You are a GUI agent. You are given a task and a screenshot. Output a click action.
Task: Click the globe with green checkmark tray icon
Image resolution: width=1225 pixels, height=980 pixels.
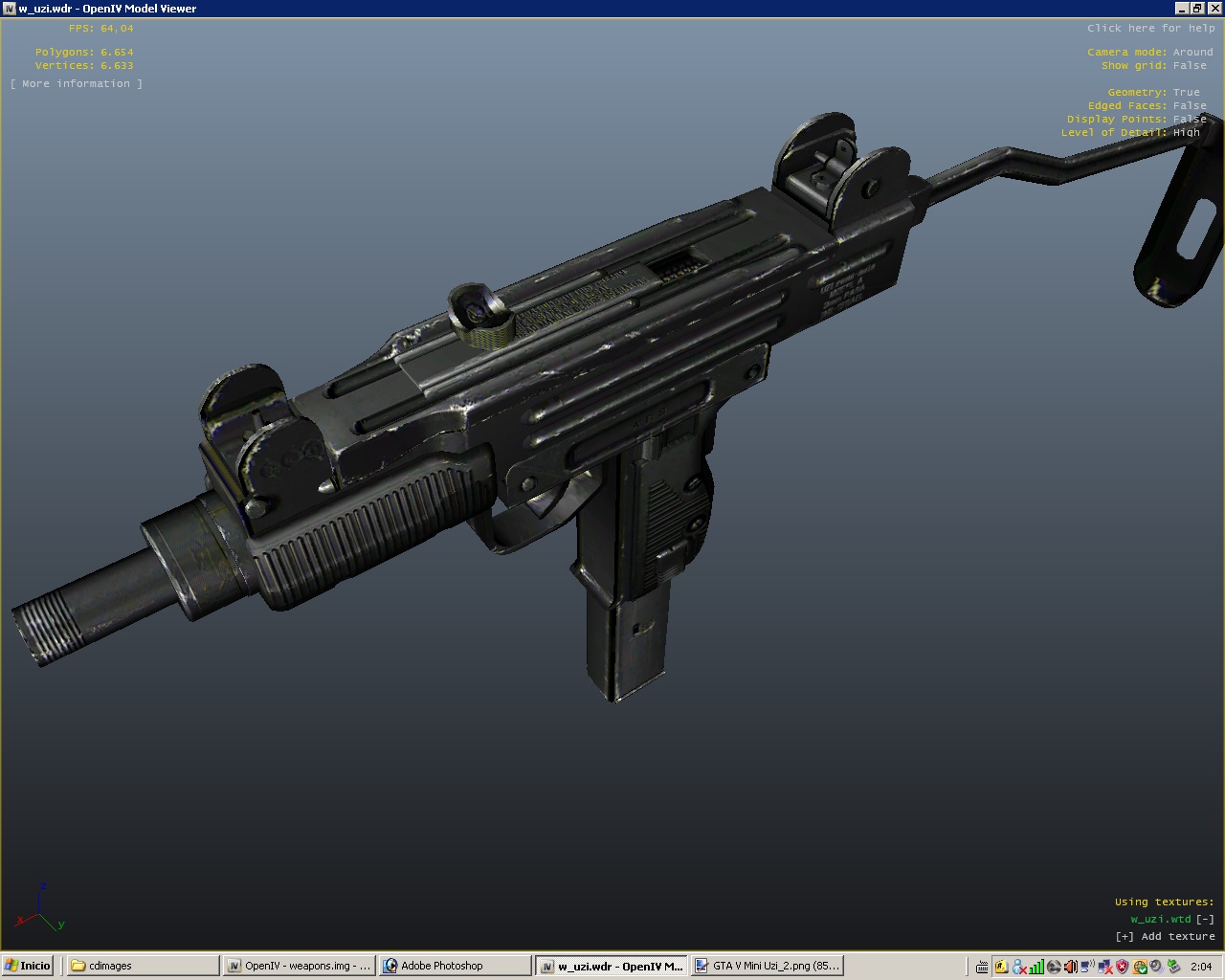[x=1139, y=967]
